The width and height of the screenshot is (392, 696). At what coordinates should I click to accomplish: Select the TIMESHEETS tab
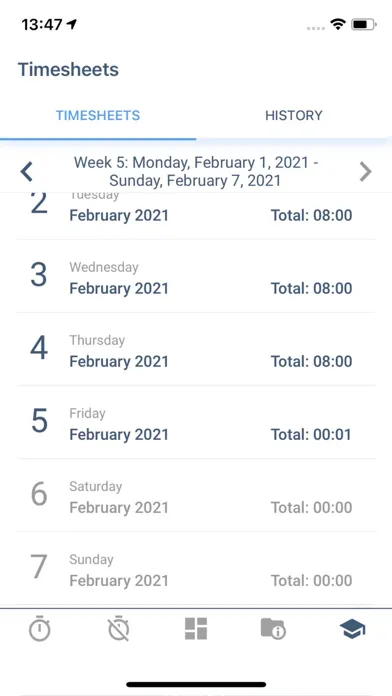coord(98,115)
